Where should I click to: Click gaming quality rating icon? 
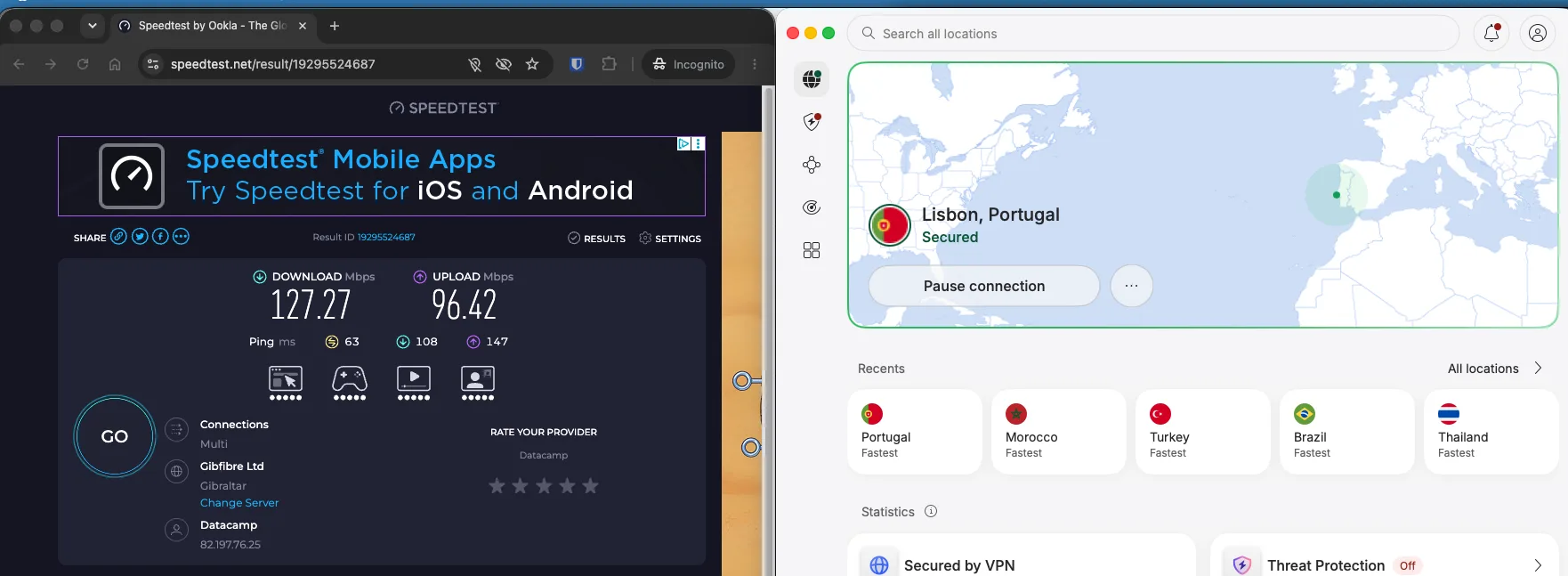(350, 383)
